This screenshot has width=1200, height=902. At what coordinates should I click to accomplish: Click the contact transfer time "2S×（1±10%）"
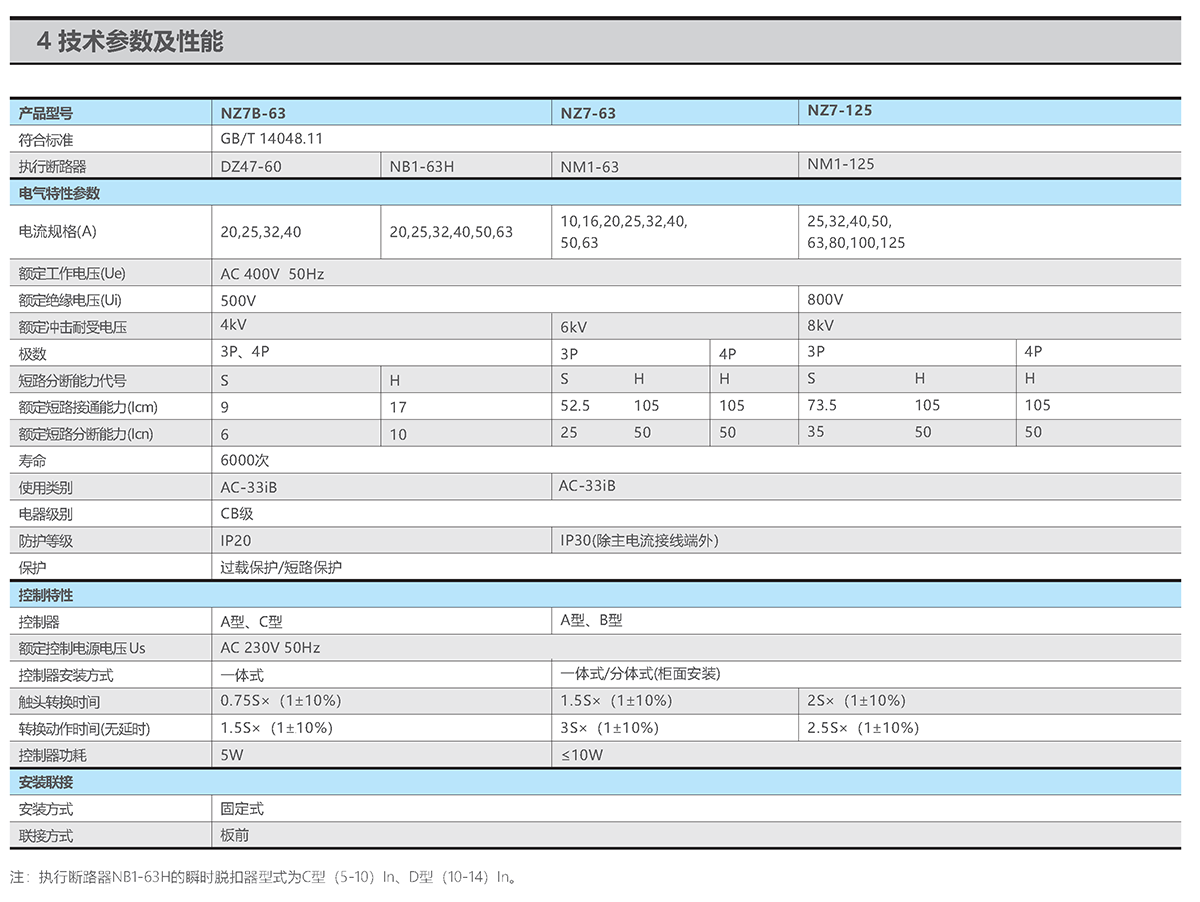857,701
